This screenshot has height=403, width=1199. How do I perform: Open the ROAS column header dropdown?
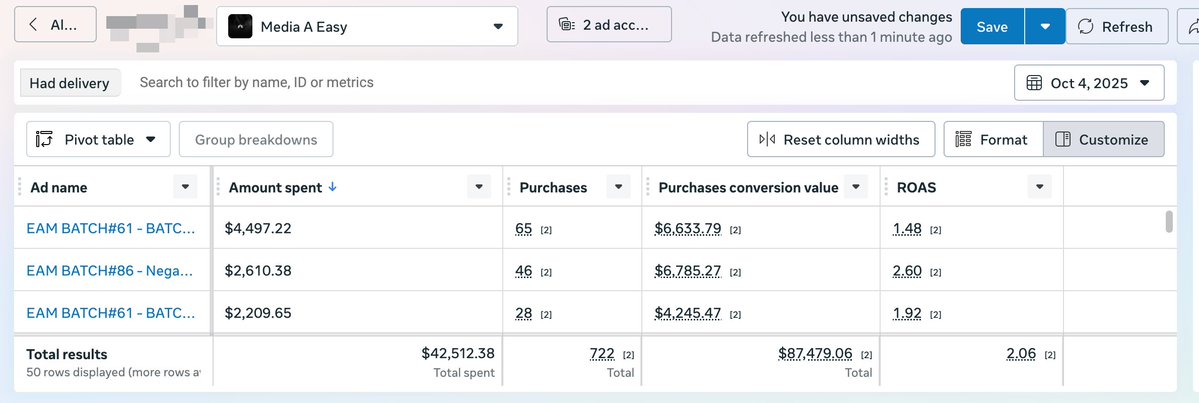1041,187
